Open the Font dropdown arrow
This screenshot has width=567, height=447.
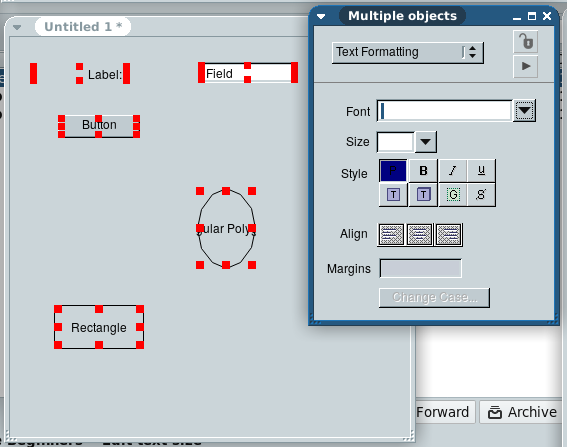pos(524,111)
